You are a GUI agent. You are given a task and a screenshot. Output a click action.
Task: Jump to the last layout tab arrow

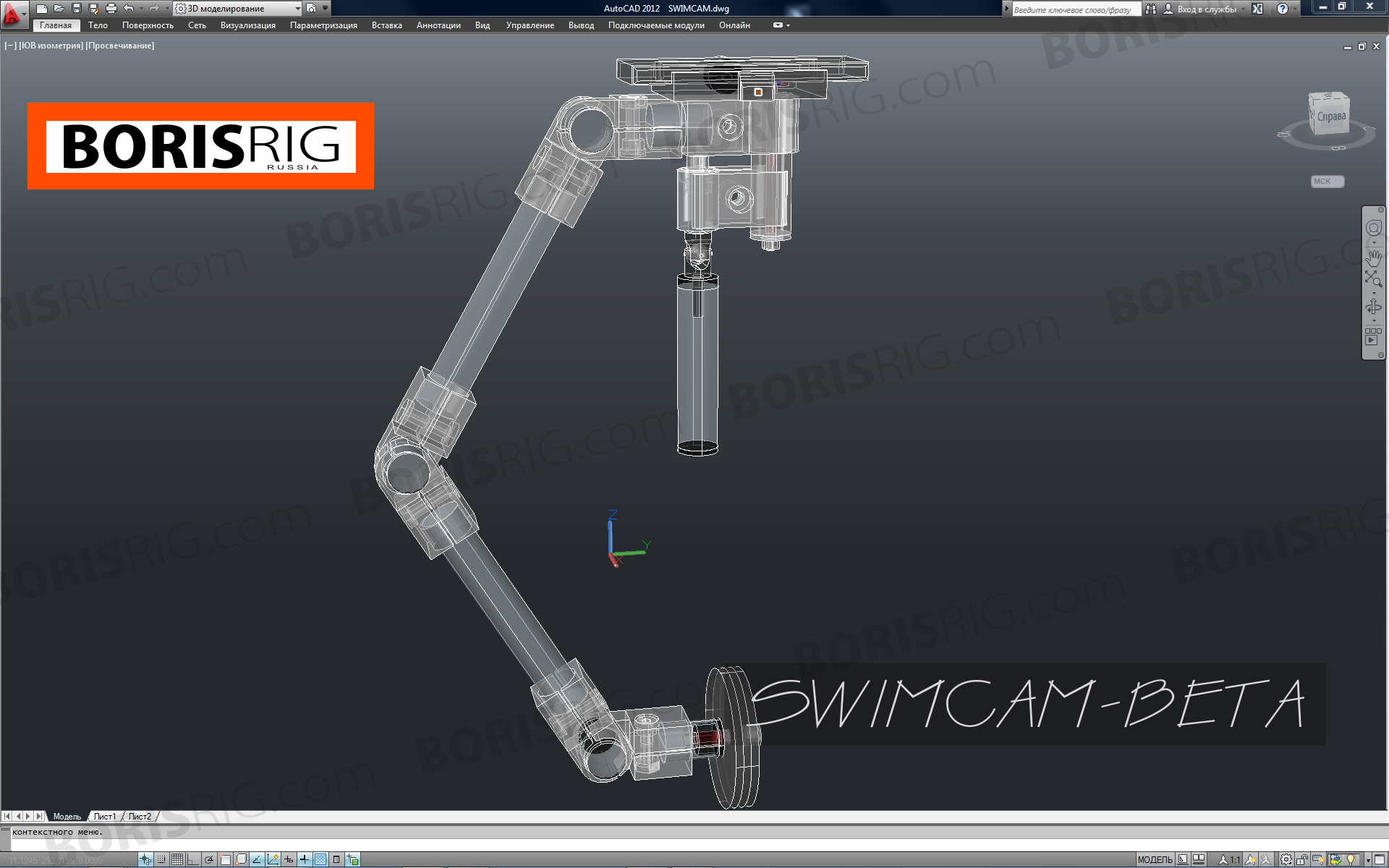coord(39,817)
